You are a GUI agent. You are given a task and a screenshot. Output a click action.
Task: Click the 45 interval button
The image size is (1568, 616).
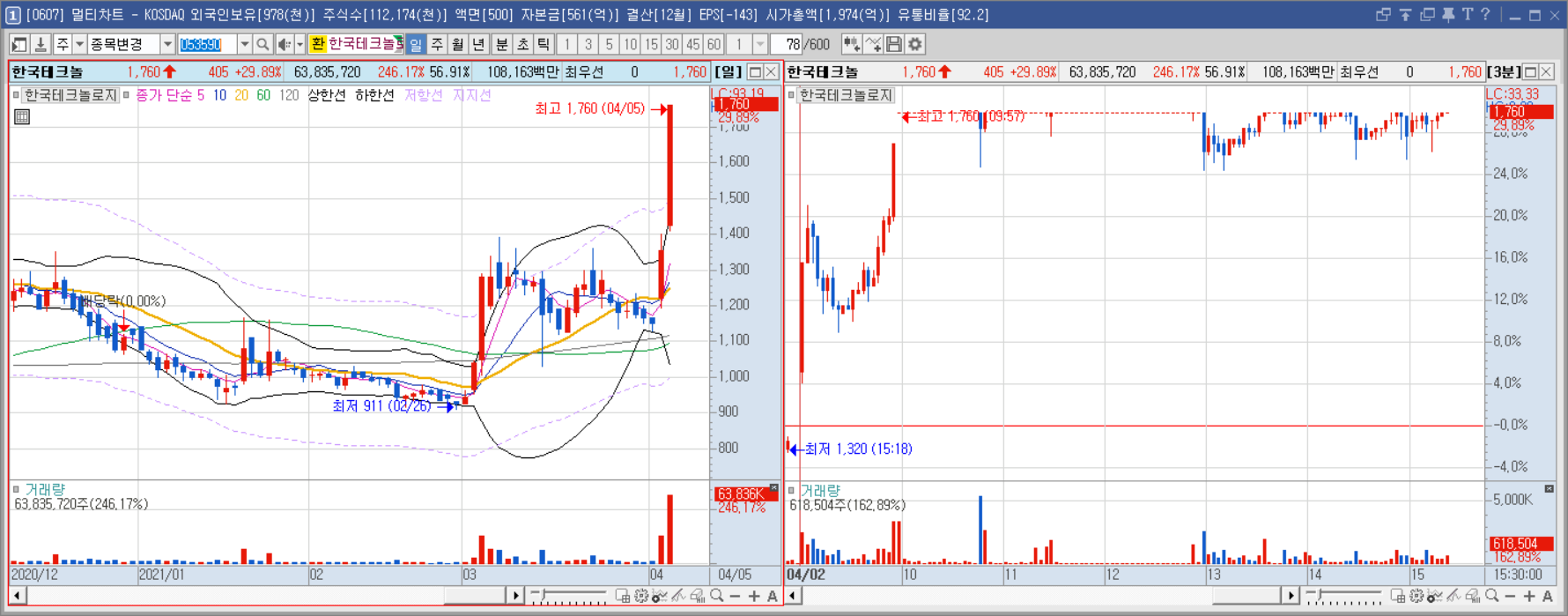[693, 44]
